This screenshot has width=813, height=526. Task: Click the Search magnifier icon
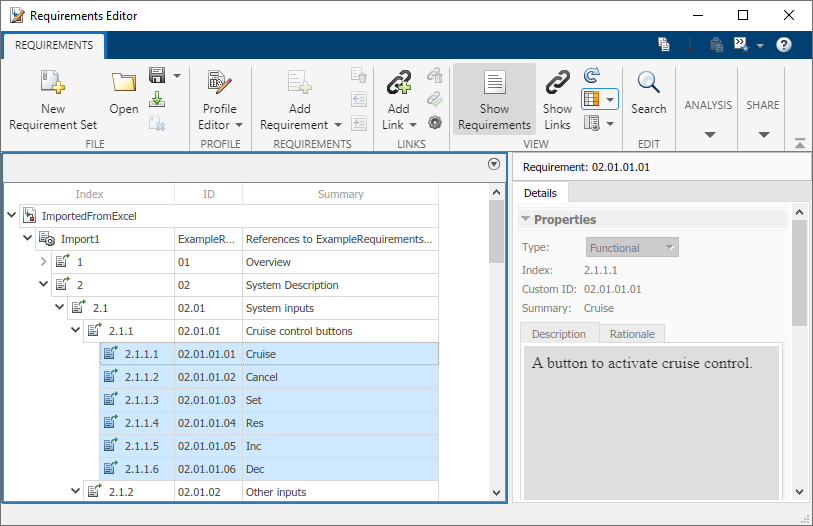pyautogui.click(x=648, y=82)
